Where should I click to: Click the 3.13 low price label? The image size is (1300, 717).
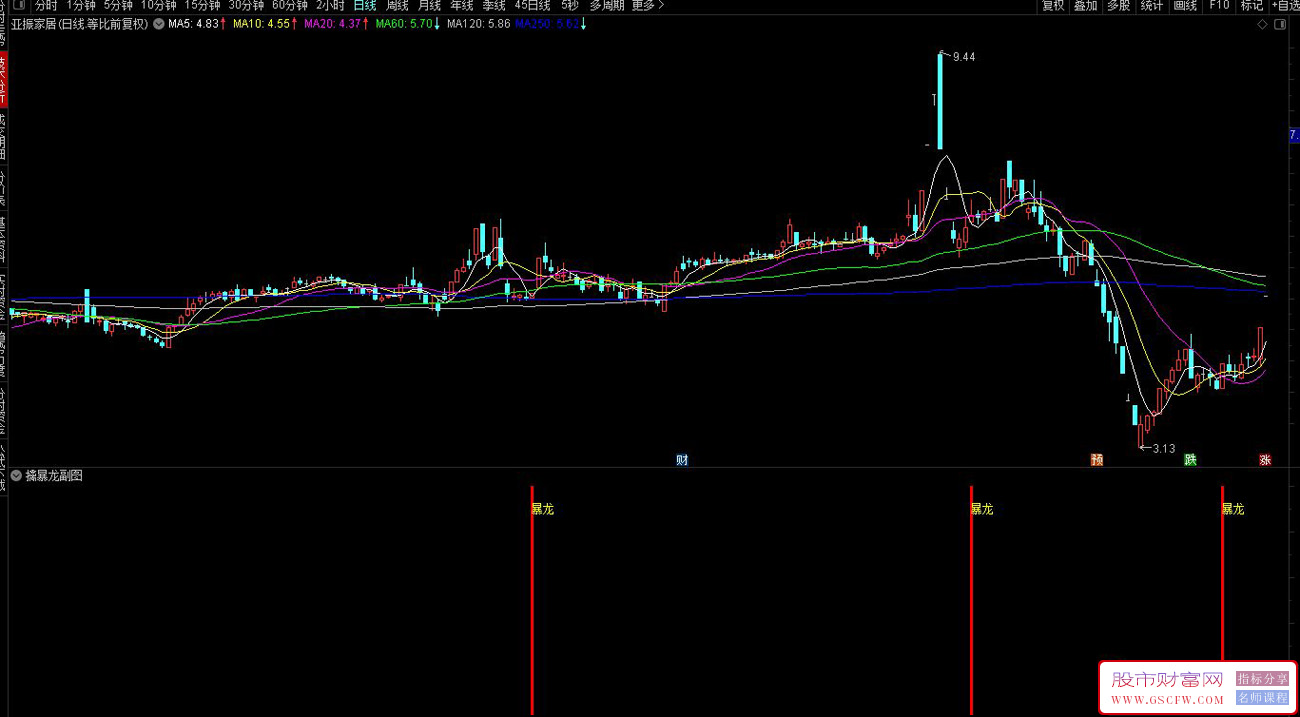pos(1163,448)
